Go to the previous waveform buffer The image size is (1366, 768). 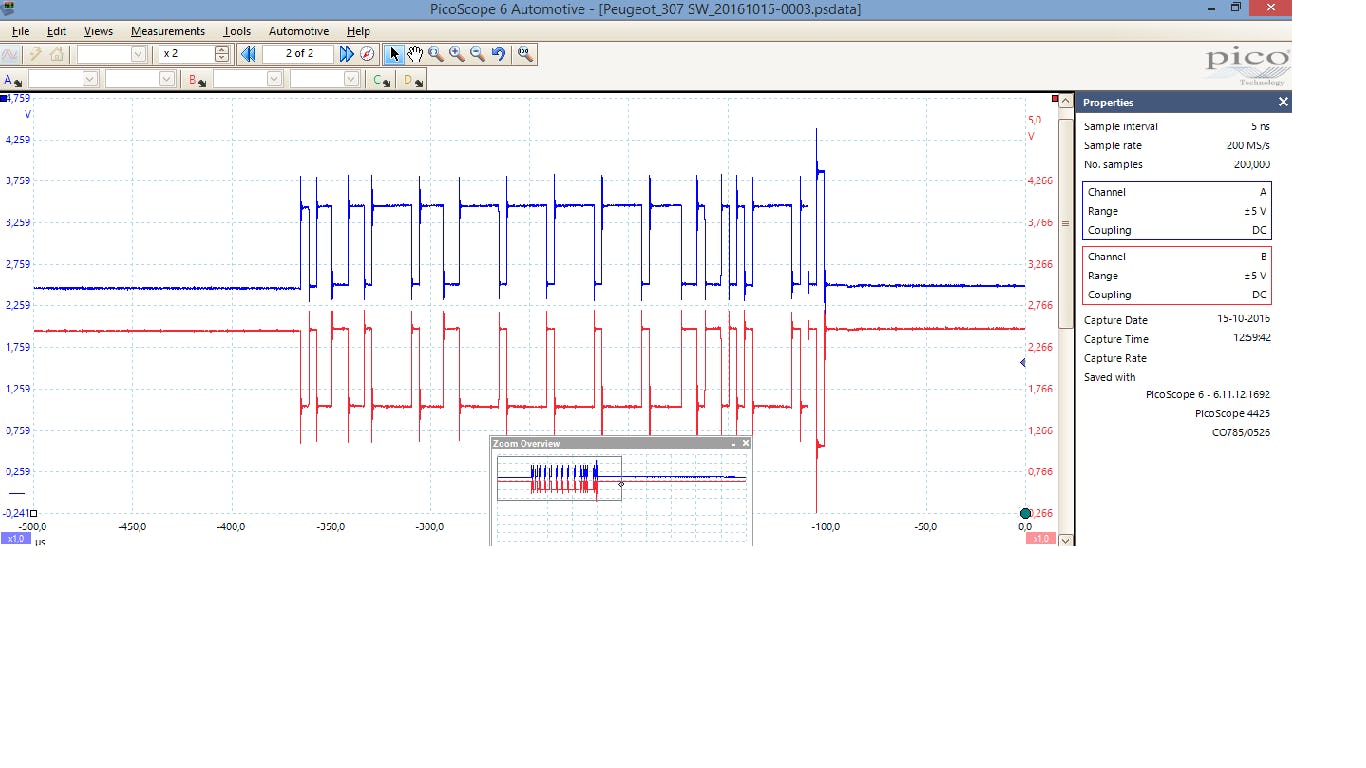pos(248,54)
